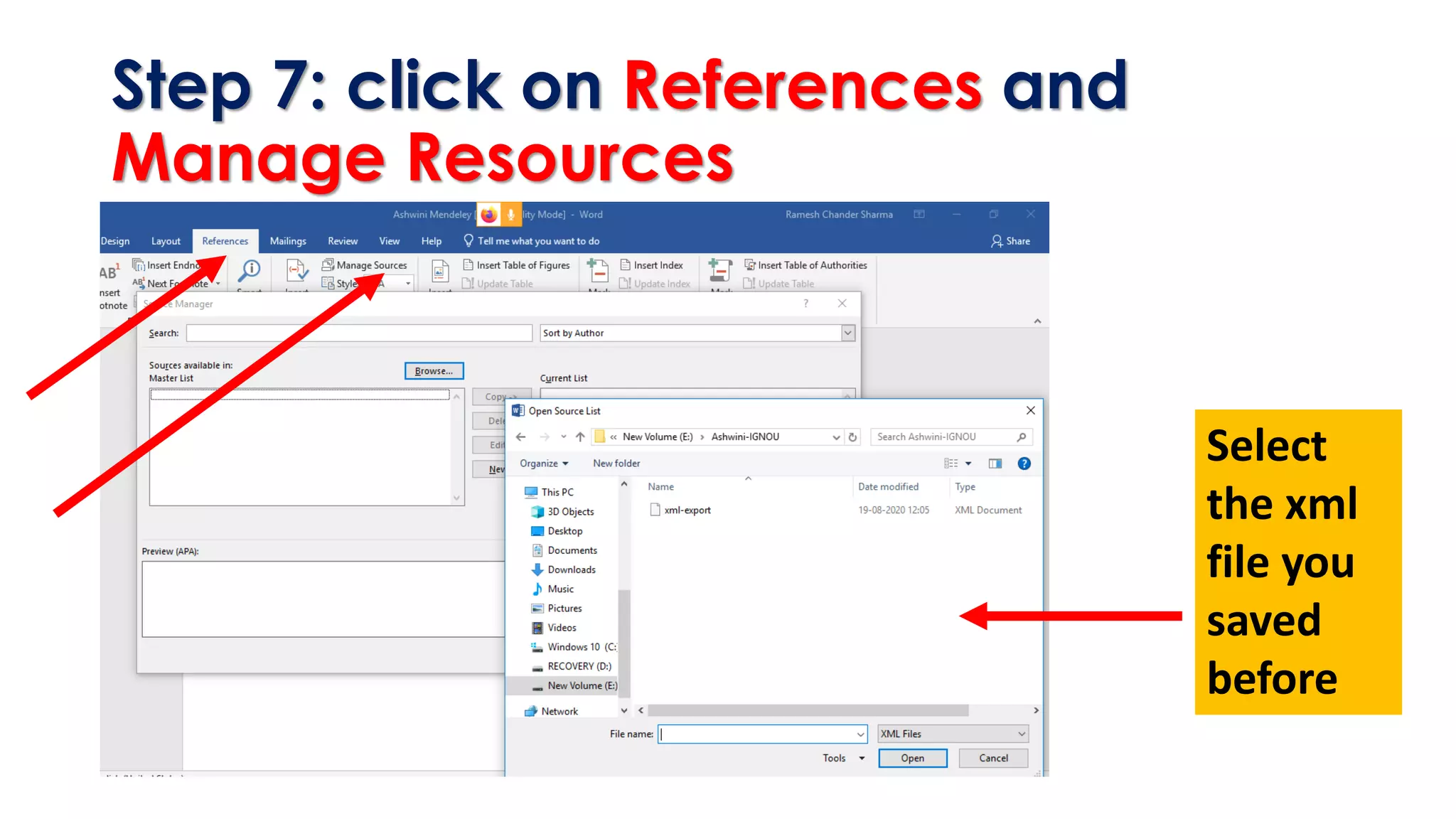
Task: Open the Review ribbon tab
Action: tap(343, 241)
